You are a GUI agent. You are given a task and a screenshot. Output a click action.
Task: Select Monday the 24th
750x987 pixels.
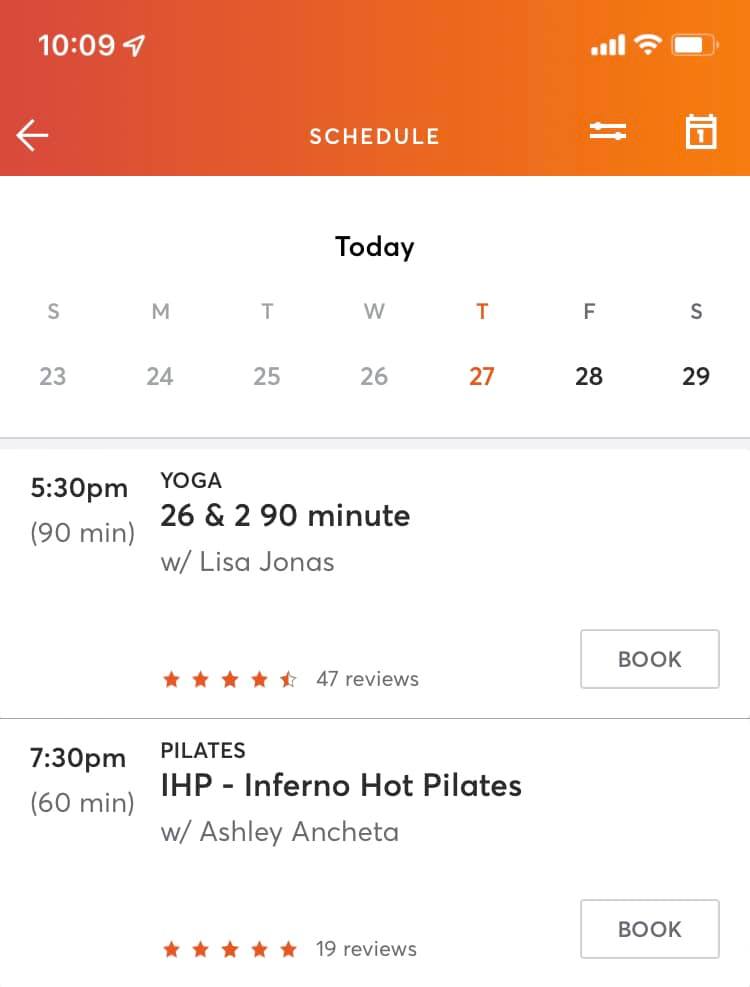(160, 376)
